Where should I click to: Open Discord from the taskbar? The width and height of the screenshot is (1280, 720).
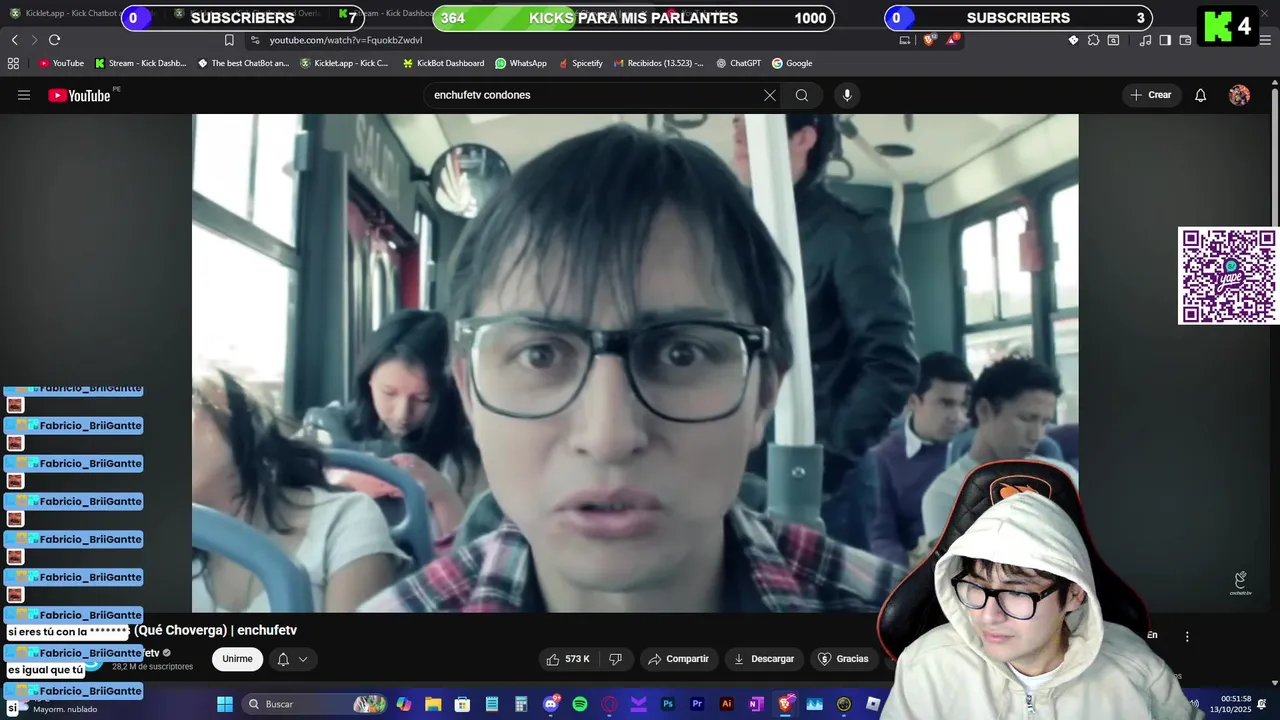pos(551,704)
